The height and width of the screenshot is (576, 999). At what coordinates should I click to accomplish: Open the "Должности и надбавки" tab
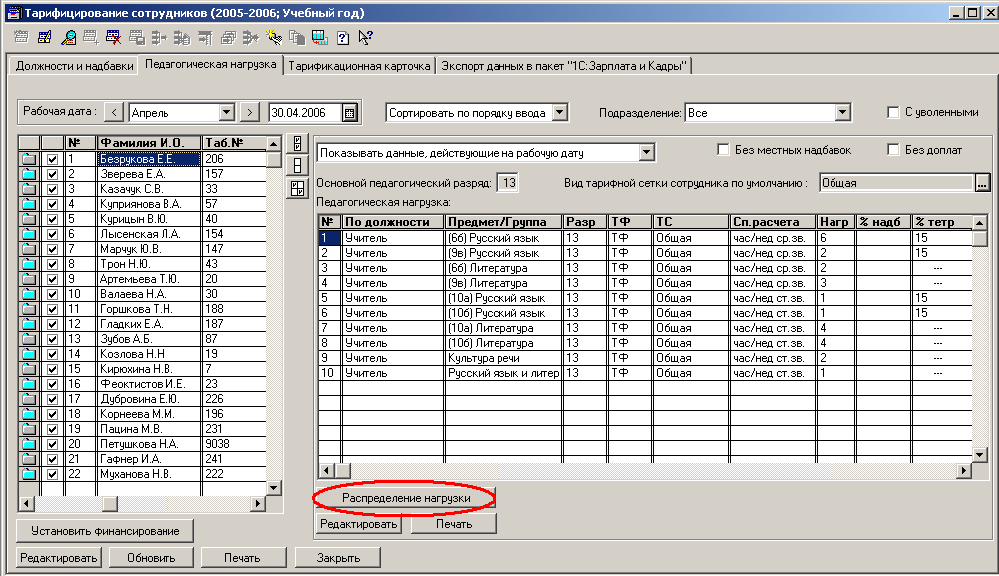[x=72, y=66]
